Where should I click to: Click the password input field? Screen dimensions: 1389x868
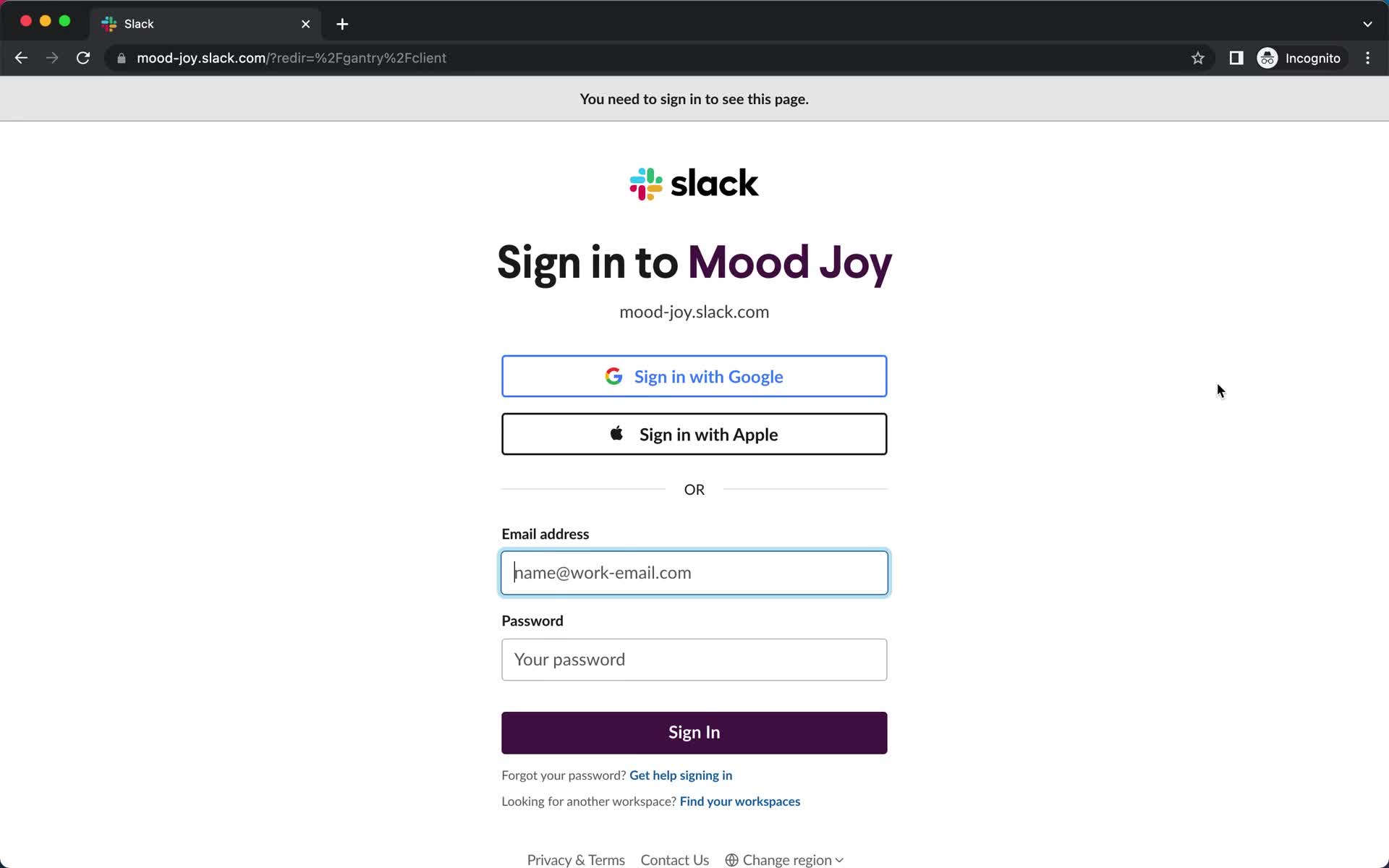click(x=694, y=659)
